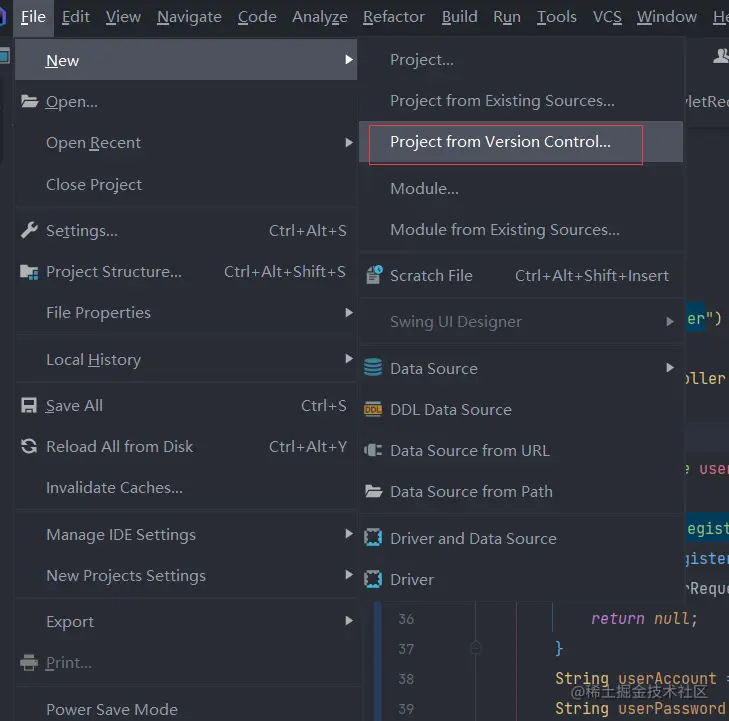The height and width of the screenshot is (721, 729).
Task: Click line number 36 in gutter
Action: pos(406,619)
